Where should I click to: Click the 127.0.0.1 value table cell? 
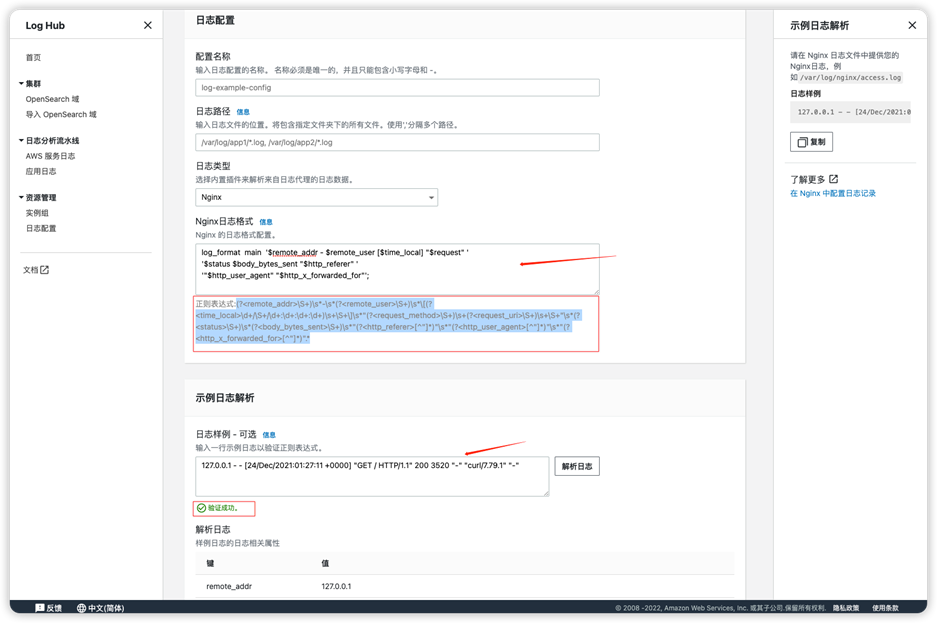(336, 587)
